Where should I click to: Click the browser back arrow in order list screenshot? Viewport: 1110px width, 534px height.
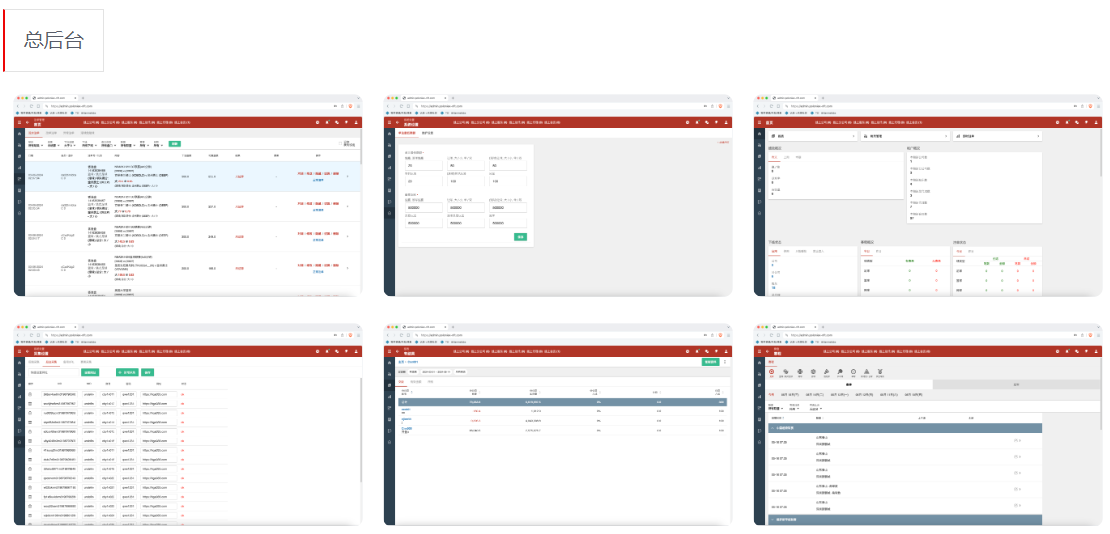pos(20,106)
